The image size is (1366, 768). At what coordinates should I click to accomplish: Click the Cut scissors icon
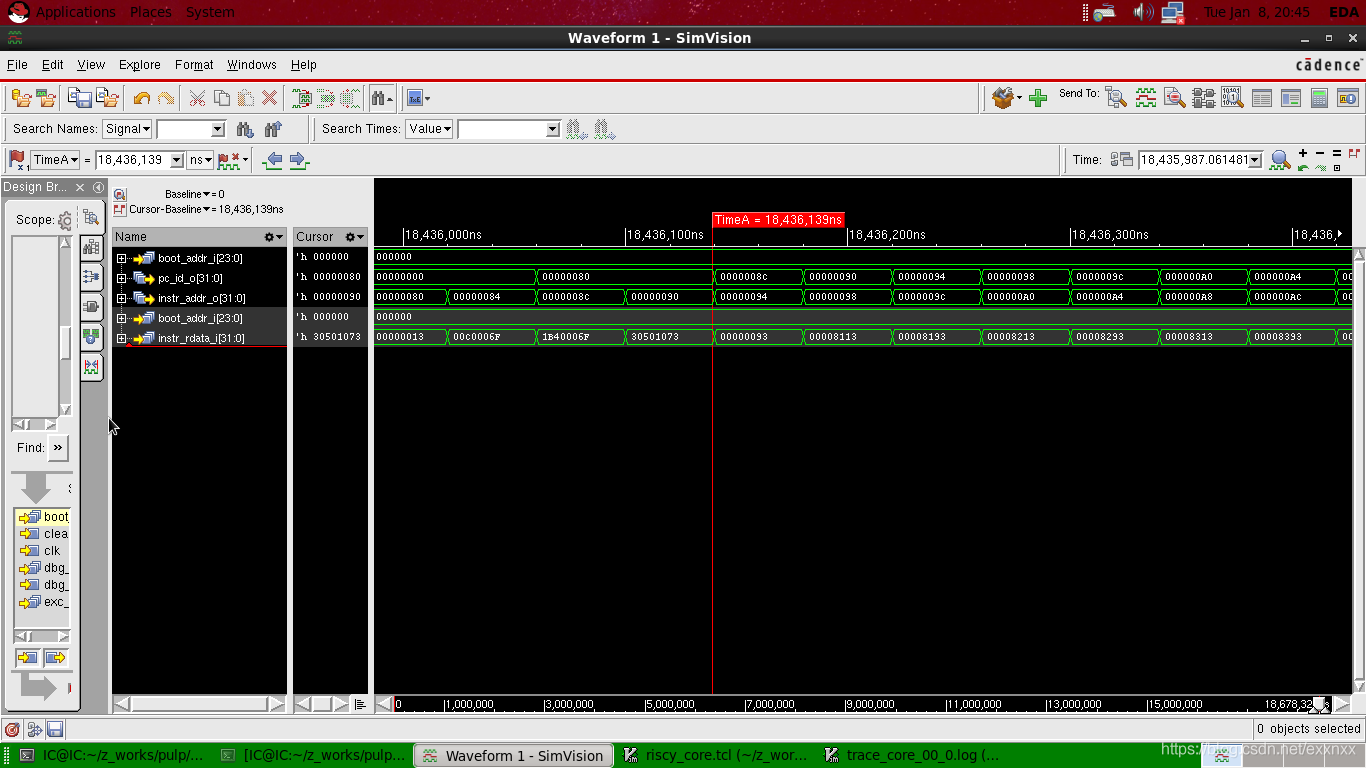tap(197, 98)
